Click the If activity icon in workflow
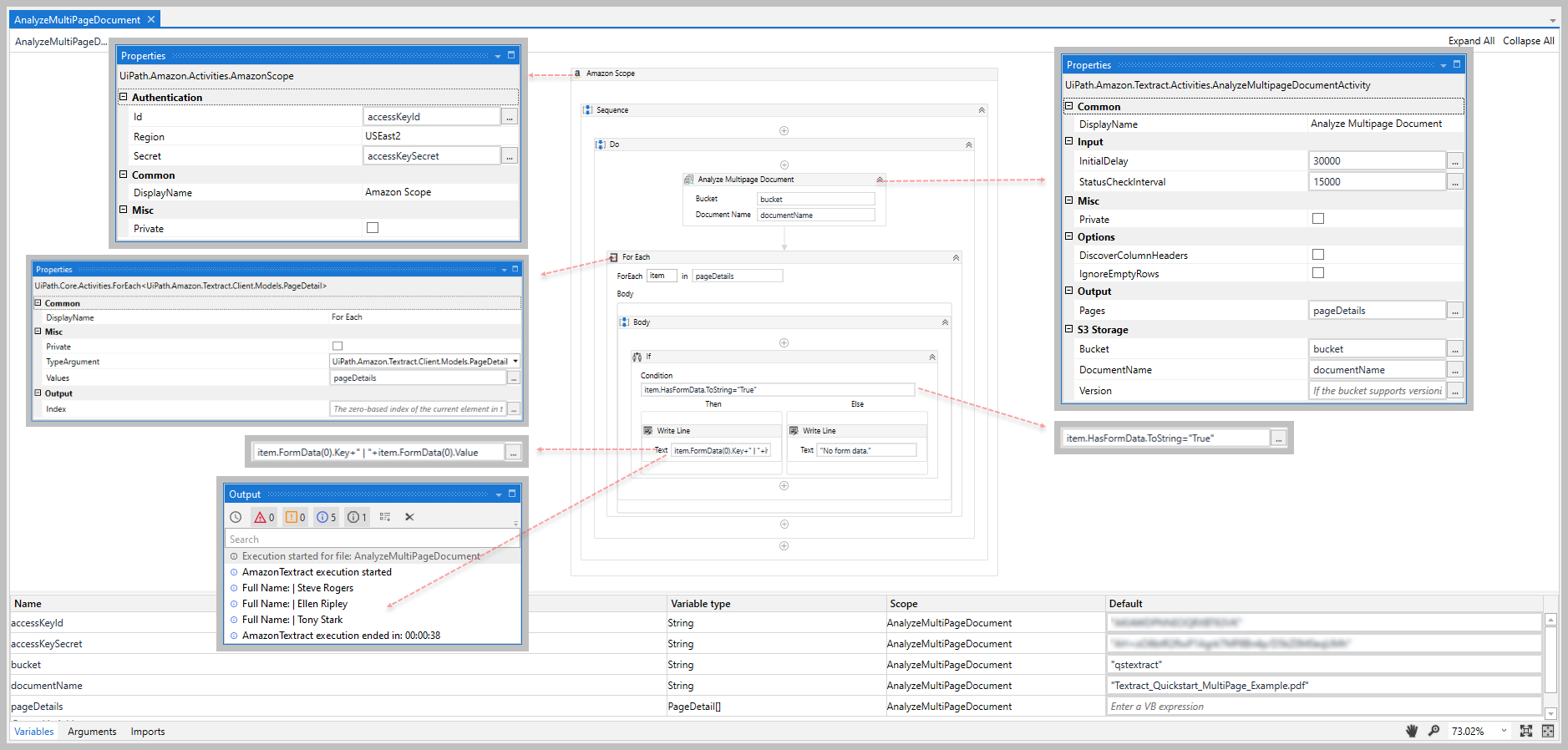 click(x=637, y=357)
